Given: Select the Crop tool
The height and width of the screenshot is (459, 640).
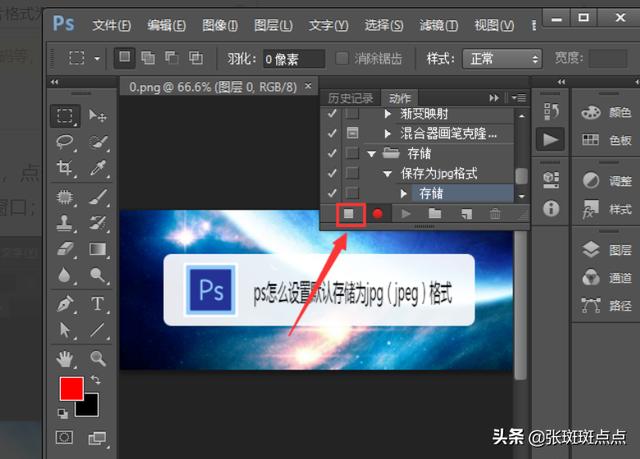Looking at the screenshot, I should (66, 168).
